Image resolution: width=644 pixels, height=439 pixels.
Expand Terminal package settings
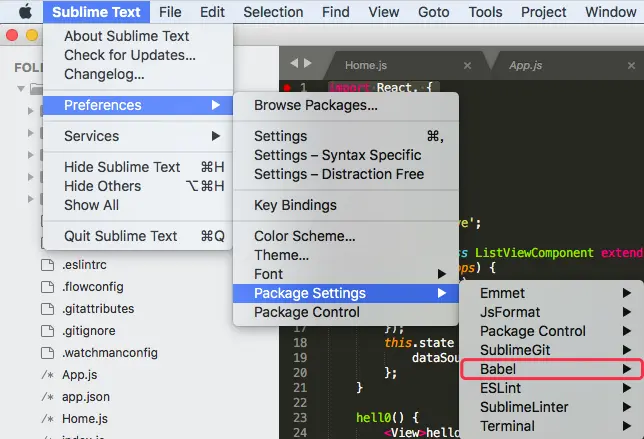[x=552, y=426]
